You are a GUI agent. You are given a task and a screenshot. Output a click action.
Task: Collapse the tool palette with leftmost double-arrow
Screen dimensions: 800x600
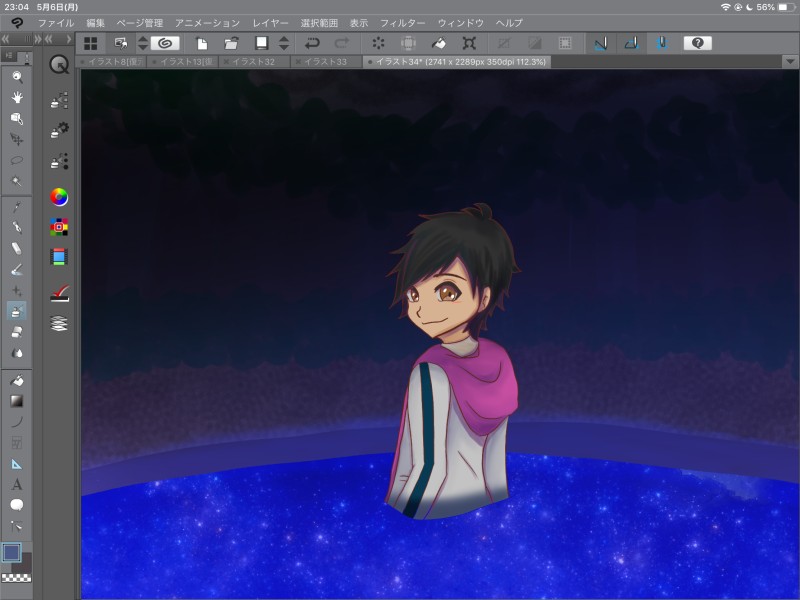6,39
